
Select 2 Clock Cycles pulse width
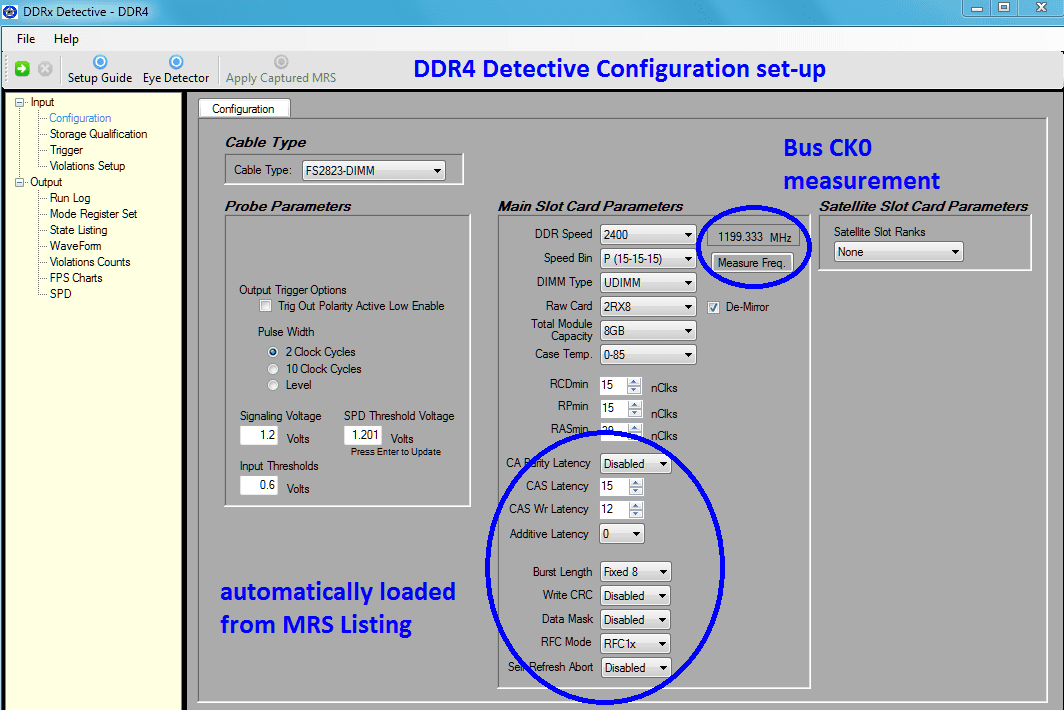coord(273,352)
